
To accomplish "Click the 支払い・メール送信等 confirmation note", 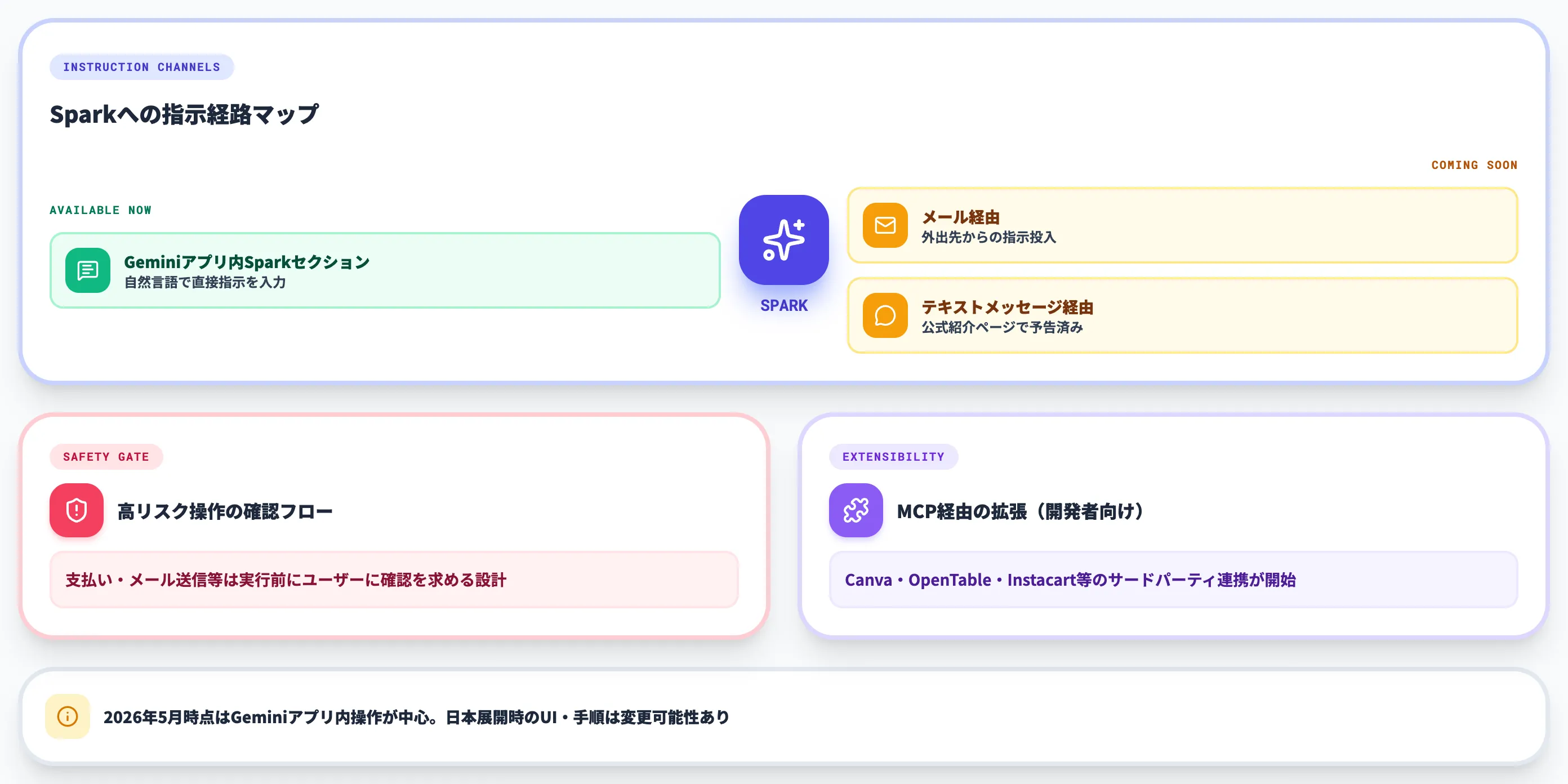I will (x=394, y=580).
